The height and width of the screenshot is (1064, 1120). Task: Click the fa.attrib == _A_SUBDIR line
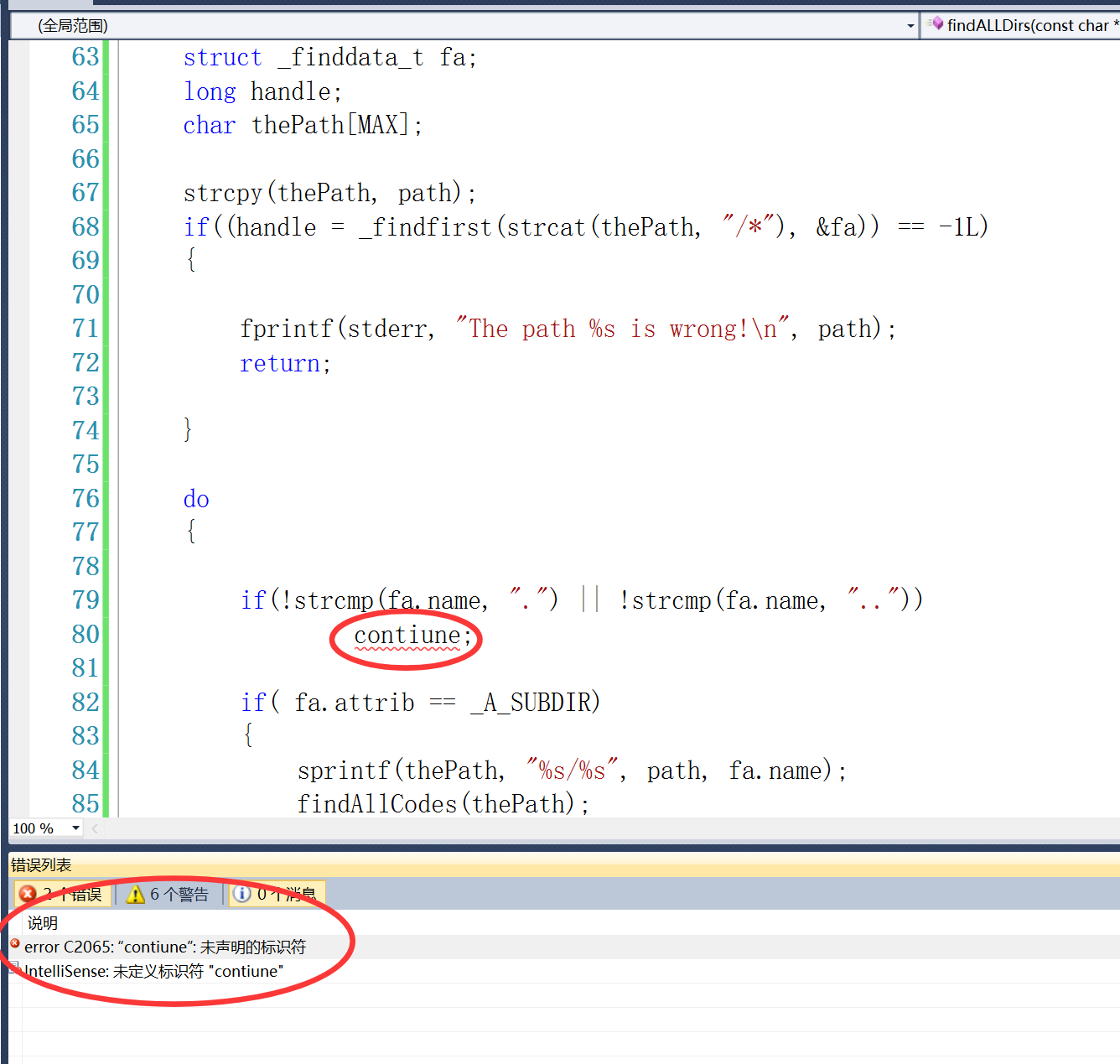[x=421, y=702]
